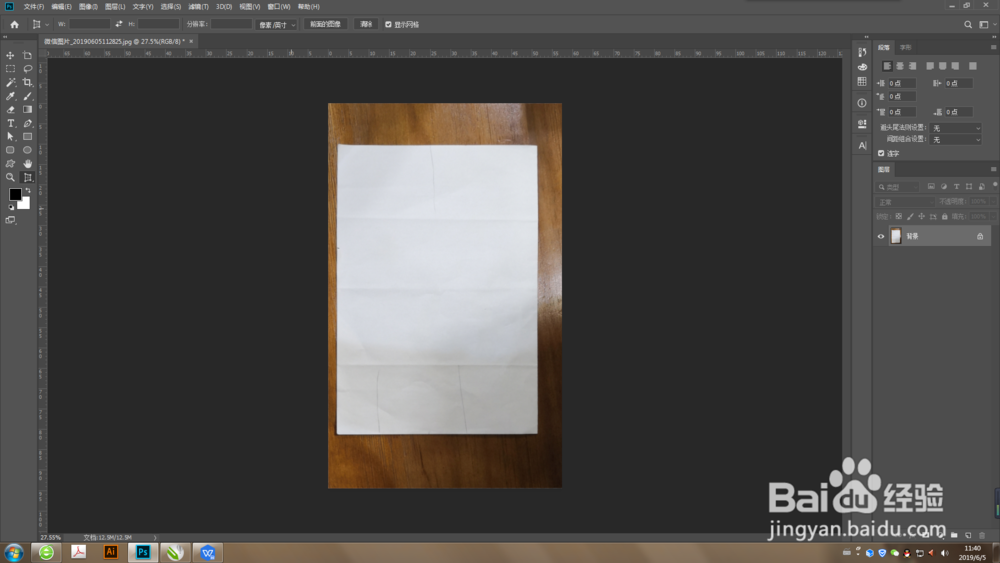1000x563 pixels.
Task: Select the Hand tool
Action: click(27, 164)
